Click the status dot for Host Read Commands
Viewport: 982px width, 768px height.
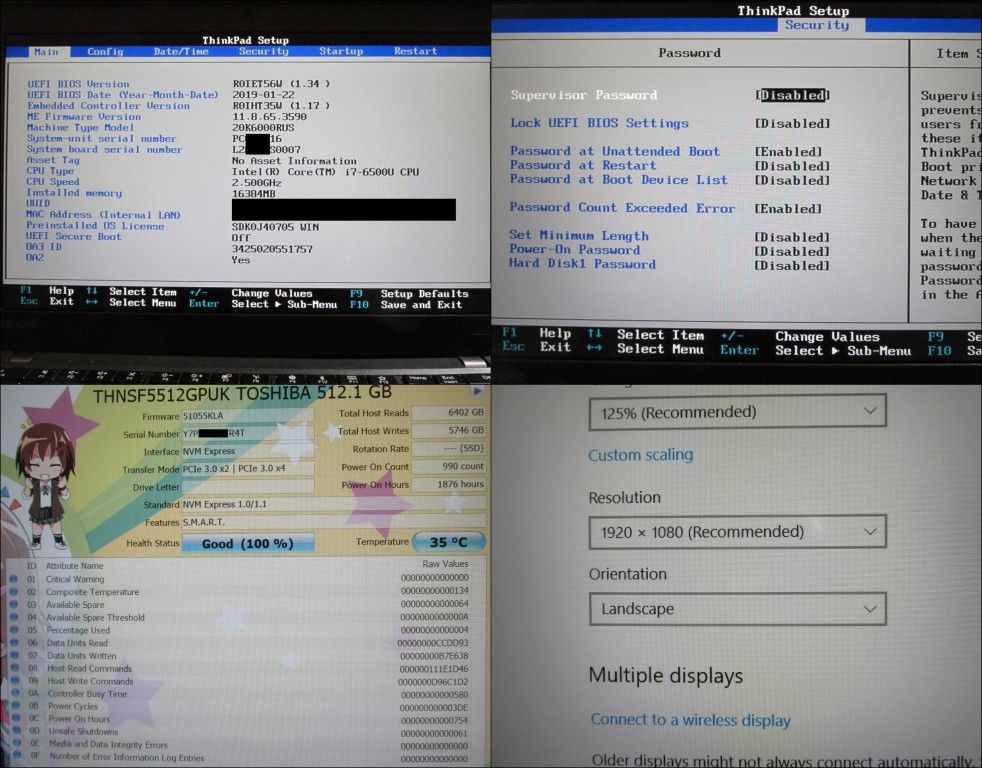click(15, 668)
